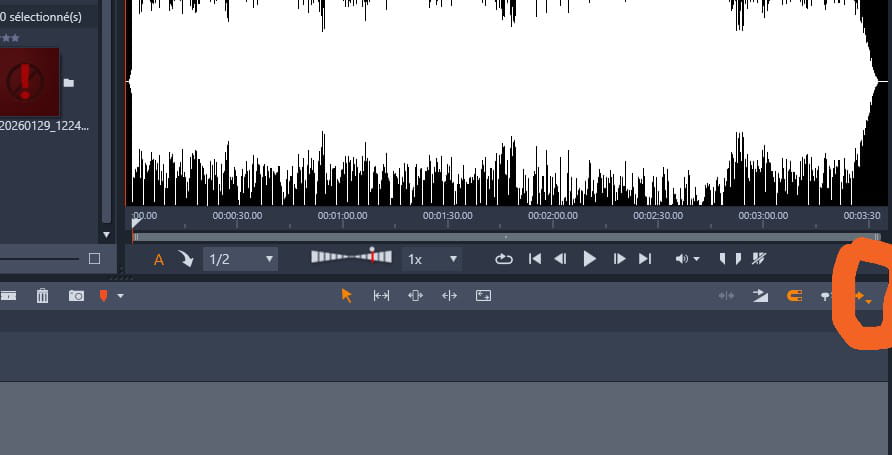Click the preview scrubber bar
Screen dimensions: 892x455
(x=506, y=237)
